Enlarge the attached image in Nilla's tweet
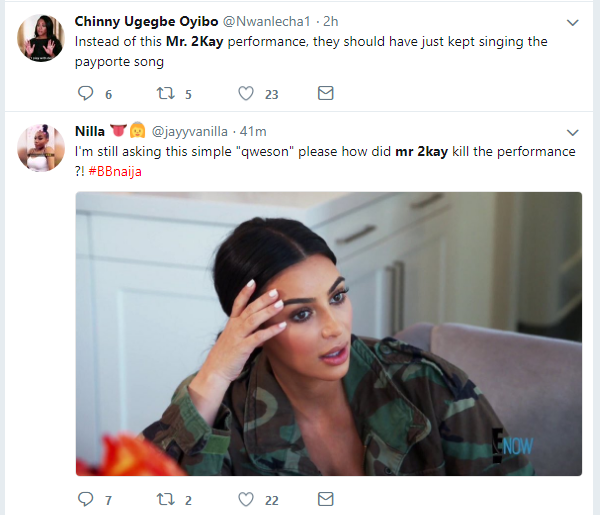 (329, 333)
